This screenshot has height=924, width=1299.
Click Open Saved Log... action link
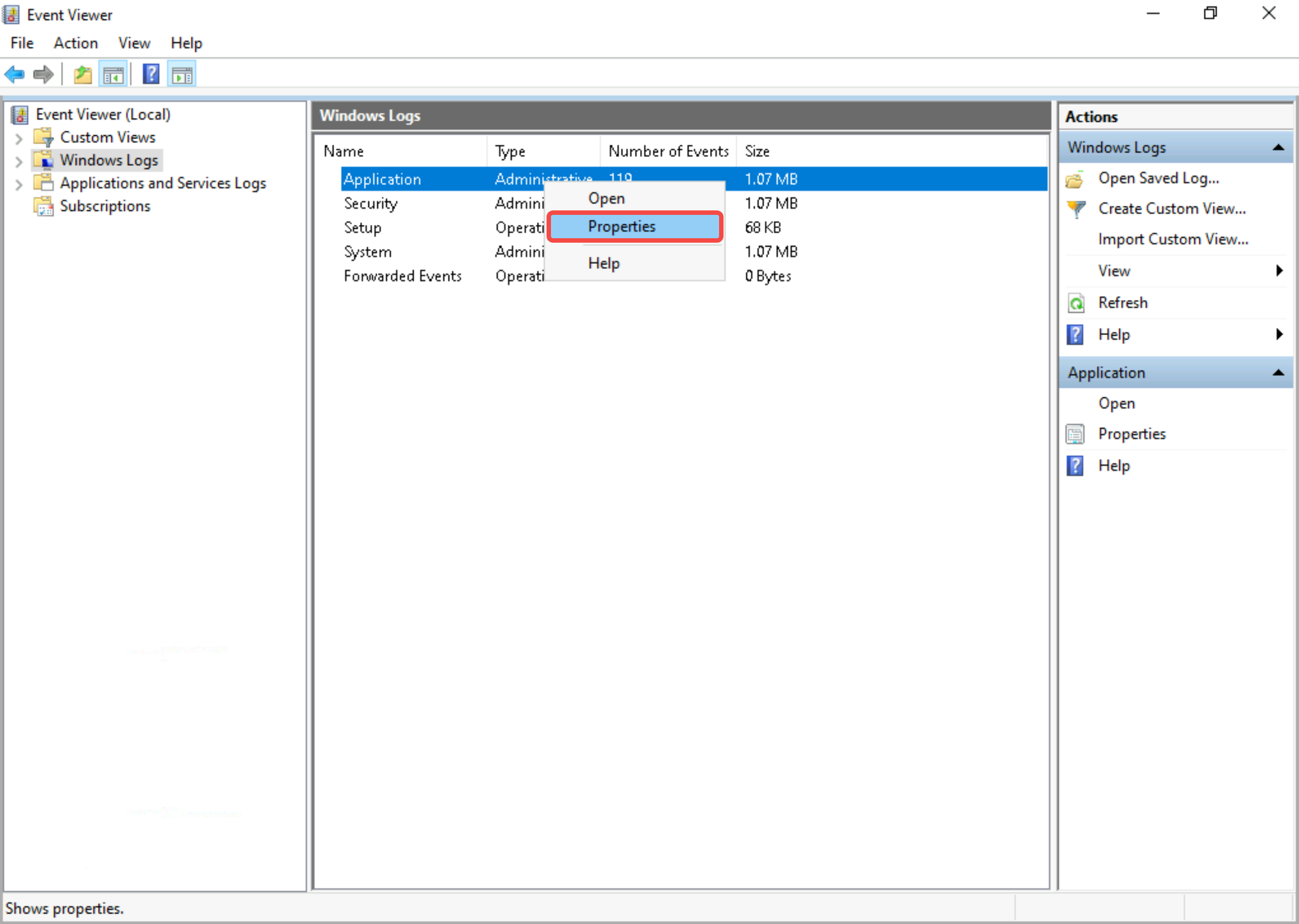(x=1159, y=179)
